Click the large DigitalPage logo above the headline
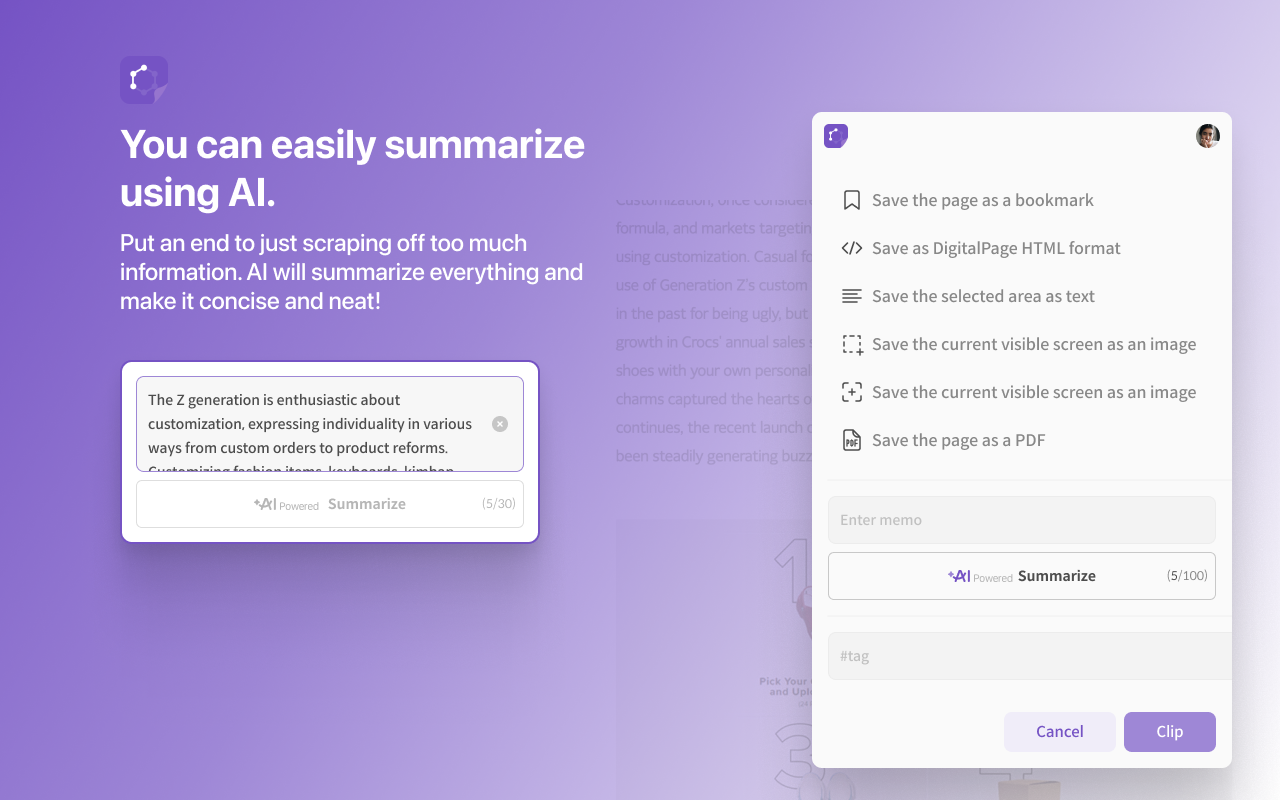The height and width of the screenshot is (800, 1280). click(143, 80)
